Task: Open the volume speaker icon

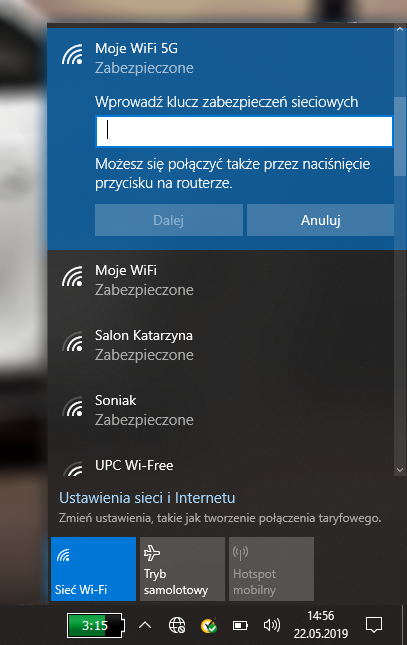Action: coord(272,626)
